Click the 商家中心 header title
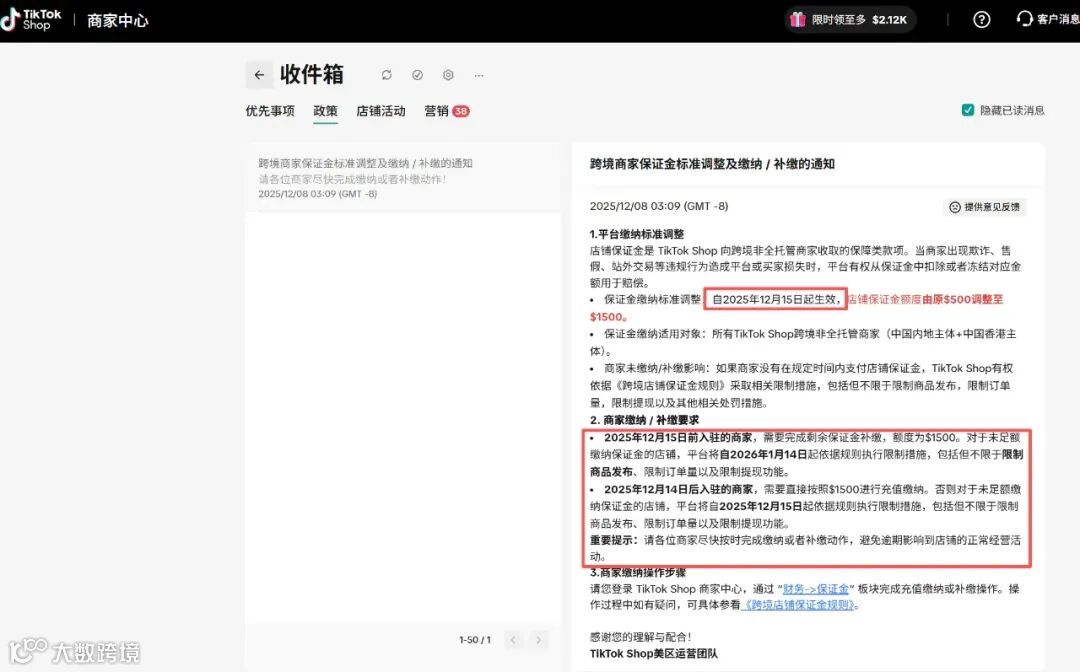Screen dimensions: 1080x672 pos(118,21)
